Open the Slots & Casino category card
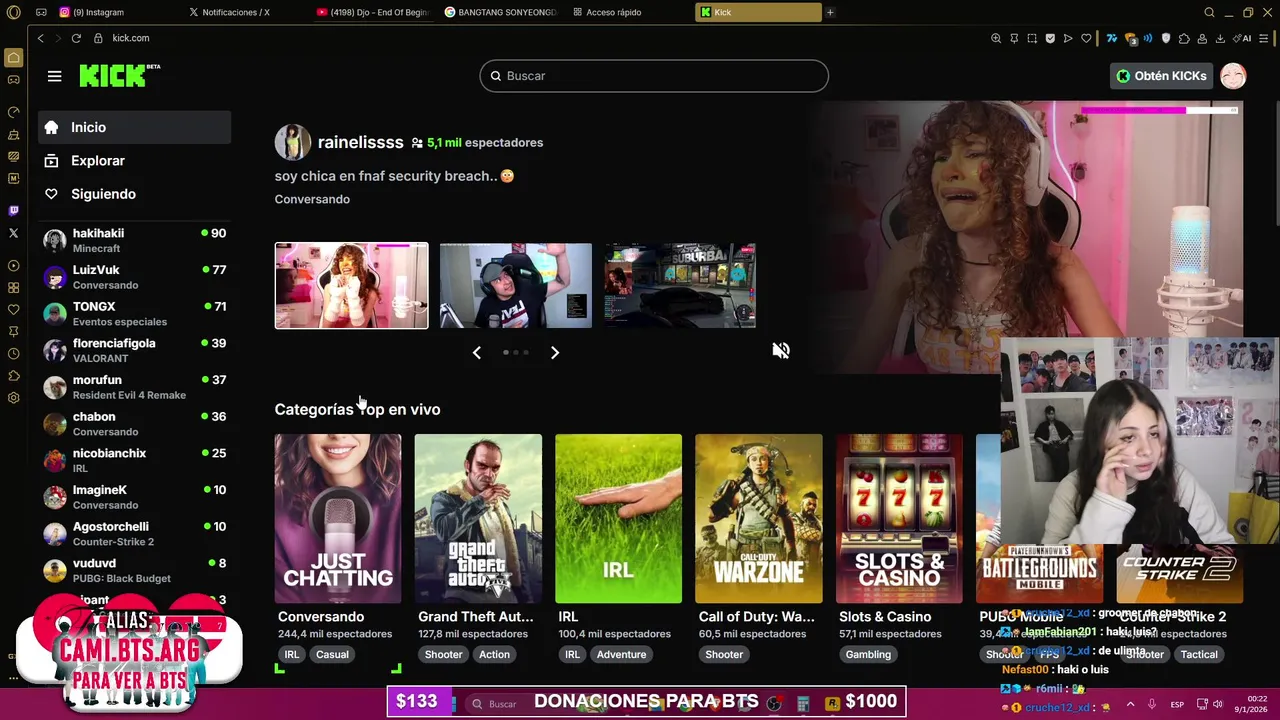This screenshot has height=720, width=1280. click(x=899, y=519)
